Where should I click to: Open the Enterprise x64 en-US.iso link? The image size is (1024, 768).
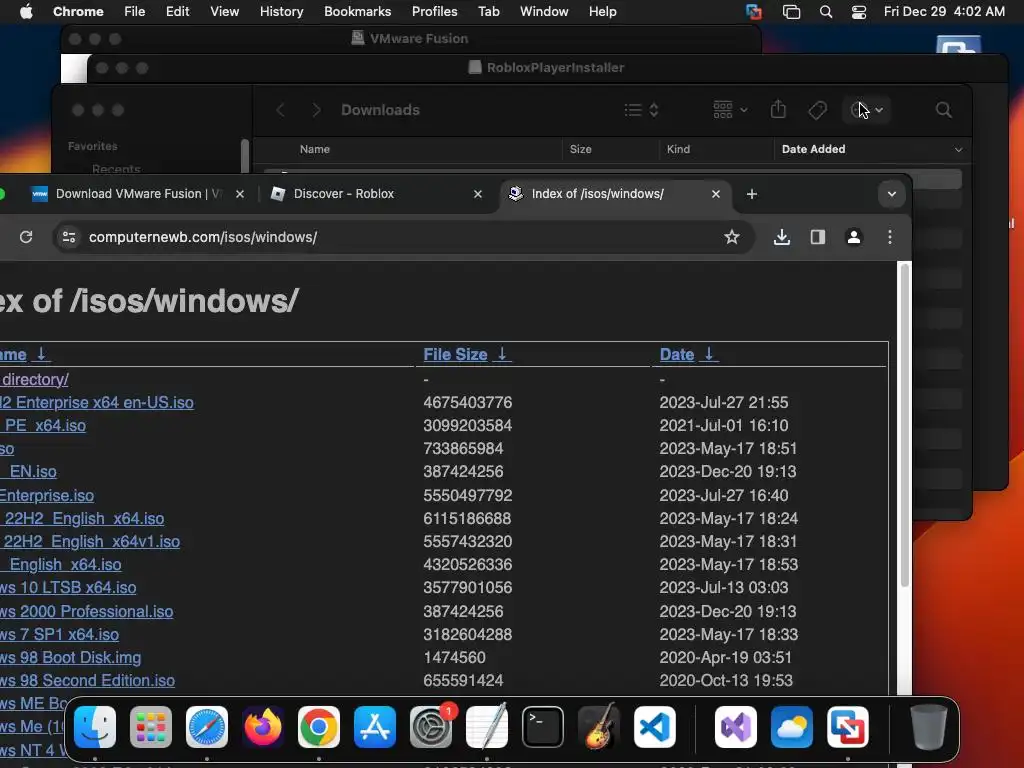97,402
